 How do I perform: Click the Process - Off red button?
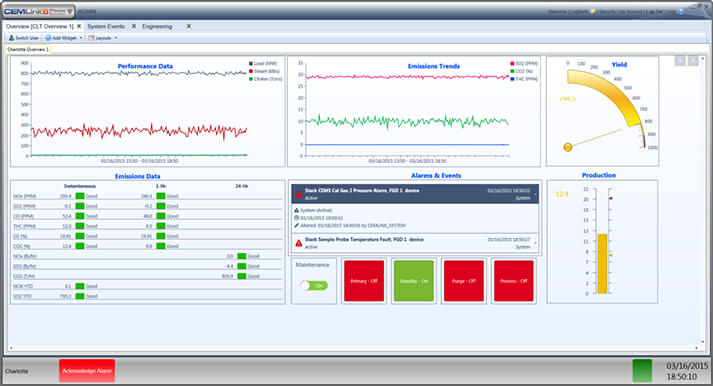514,281
